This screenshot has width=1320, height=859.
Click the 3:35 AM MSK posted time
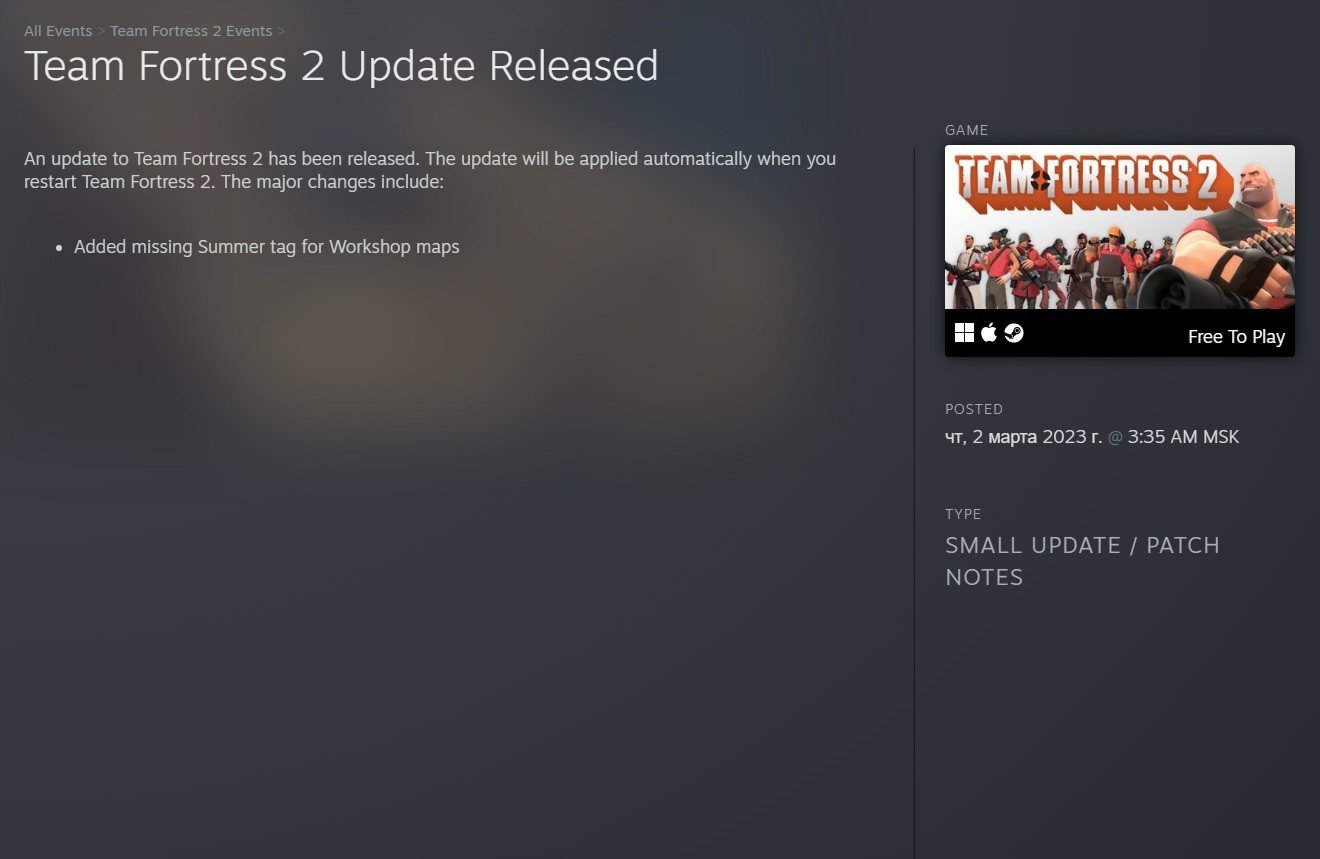click(1183, 437)
